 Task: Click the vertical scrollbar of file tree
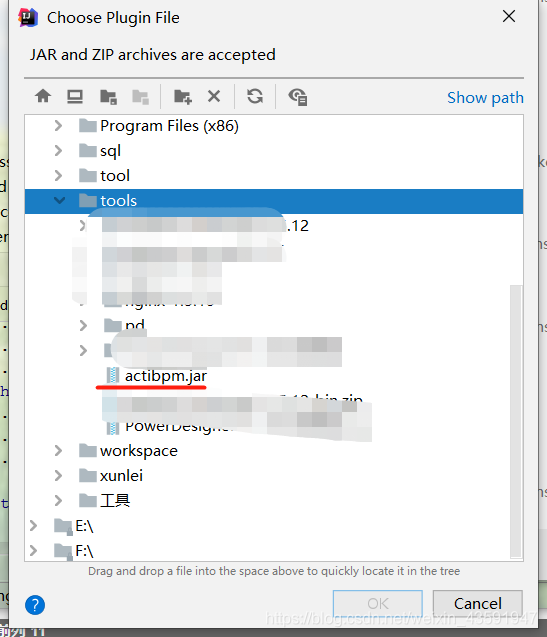click(x=516, y=421)
